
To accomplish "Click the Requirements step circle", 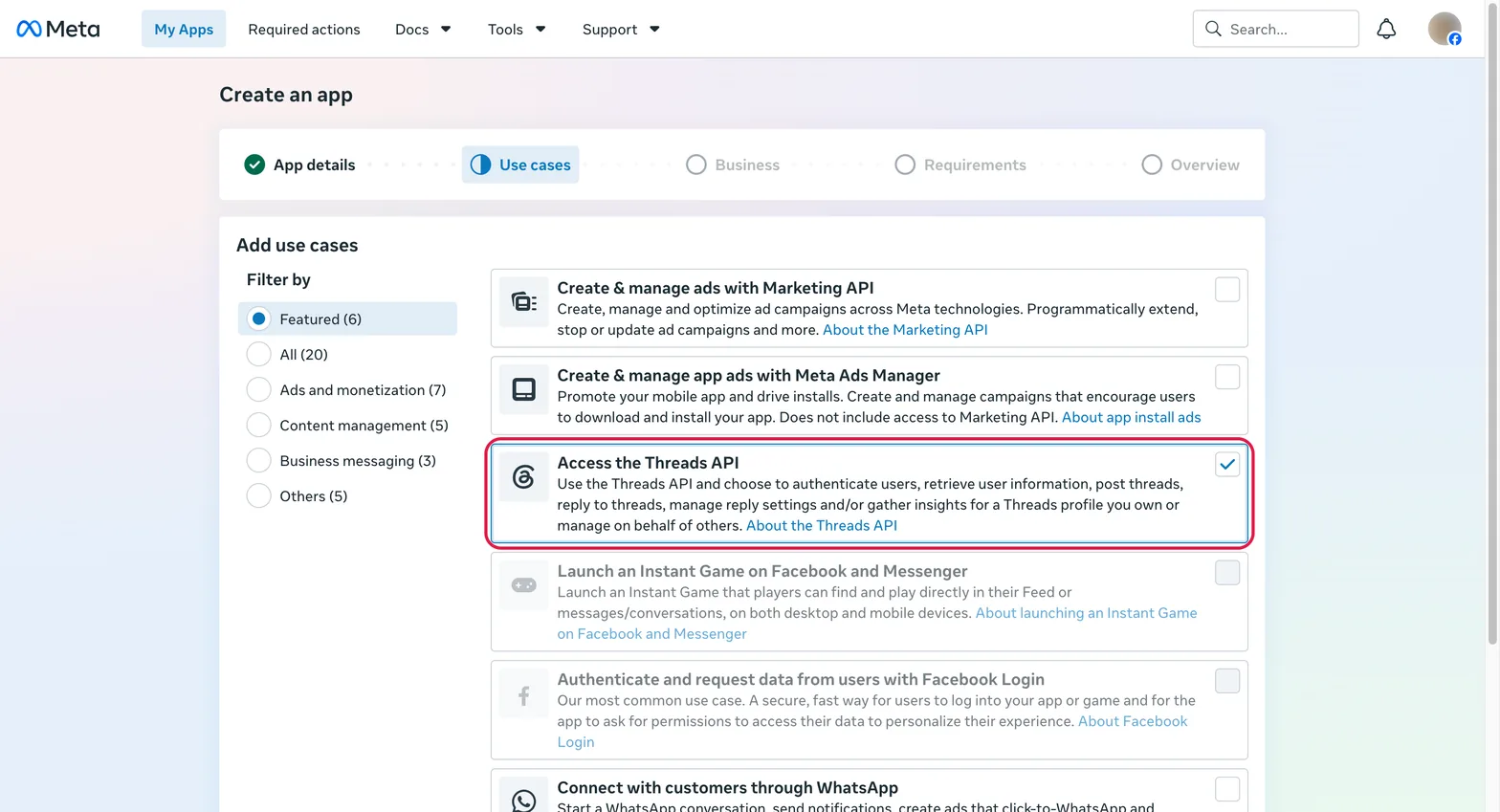I will [905, 165].
